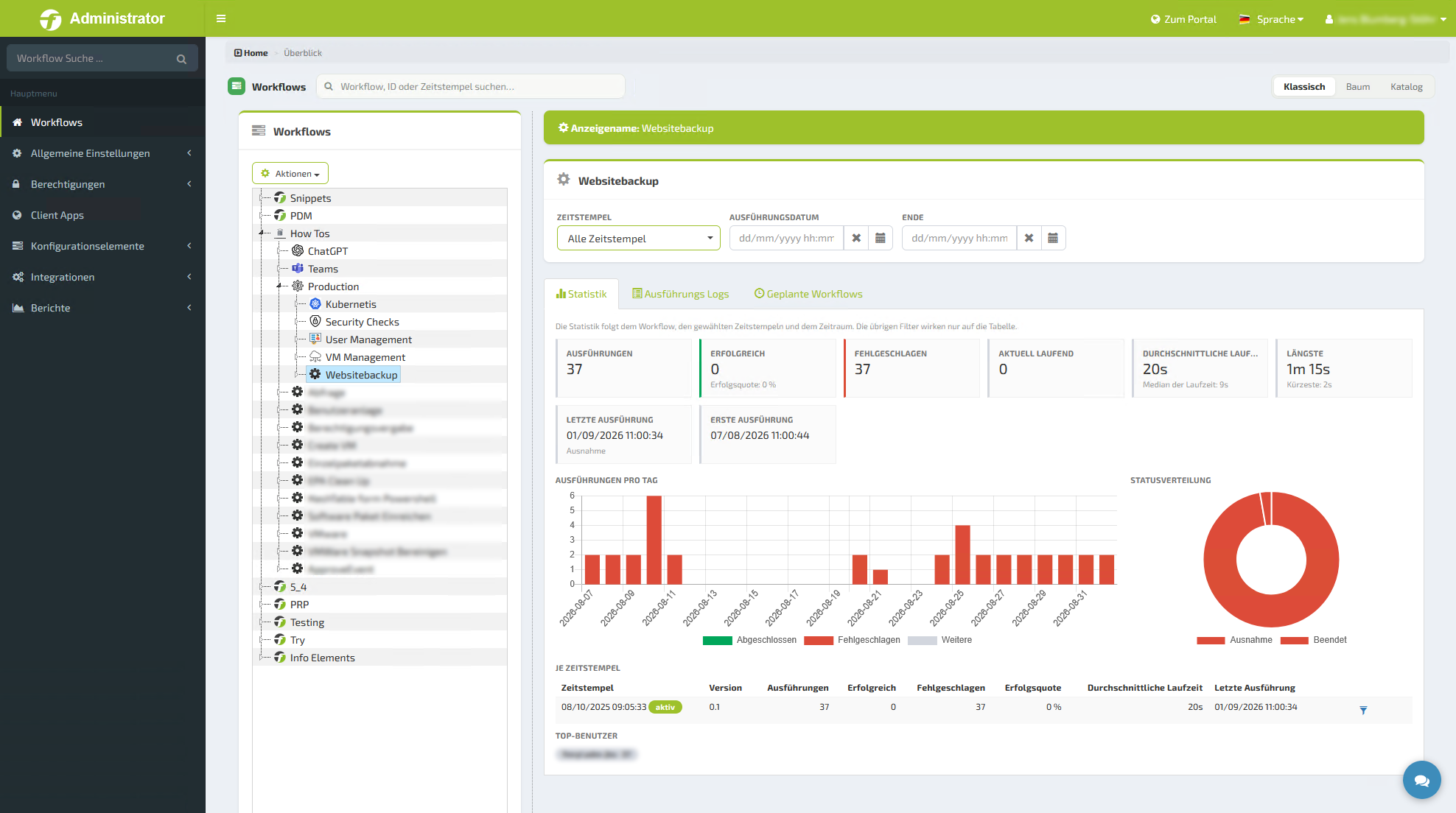The height and width of the screenshot is (813, 1456).
Task: Open Client Apps in sidebar
Action: tap(102, 215)
